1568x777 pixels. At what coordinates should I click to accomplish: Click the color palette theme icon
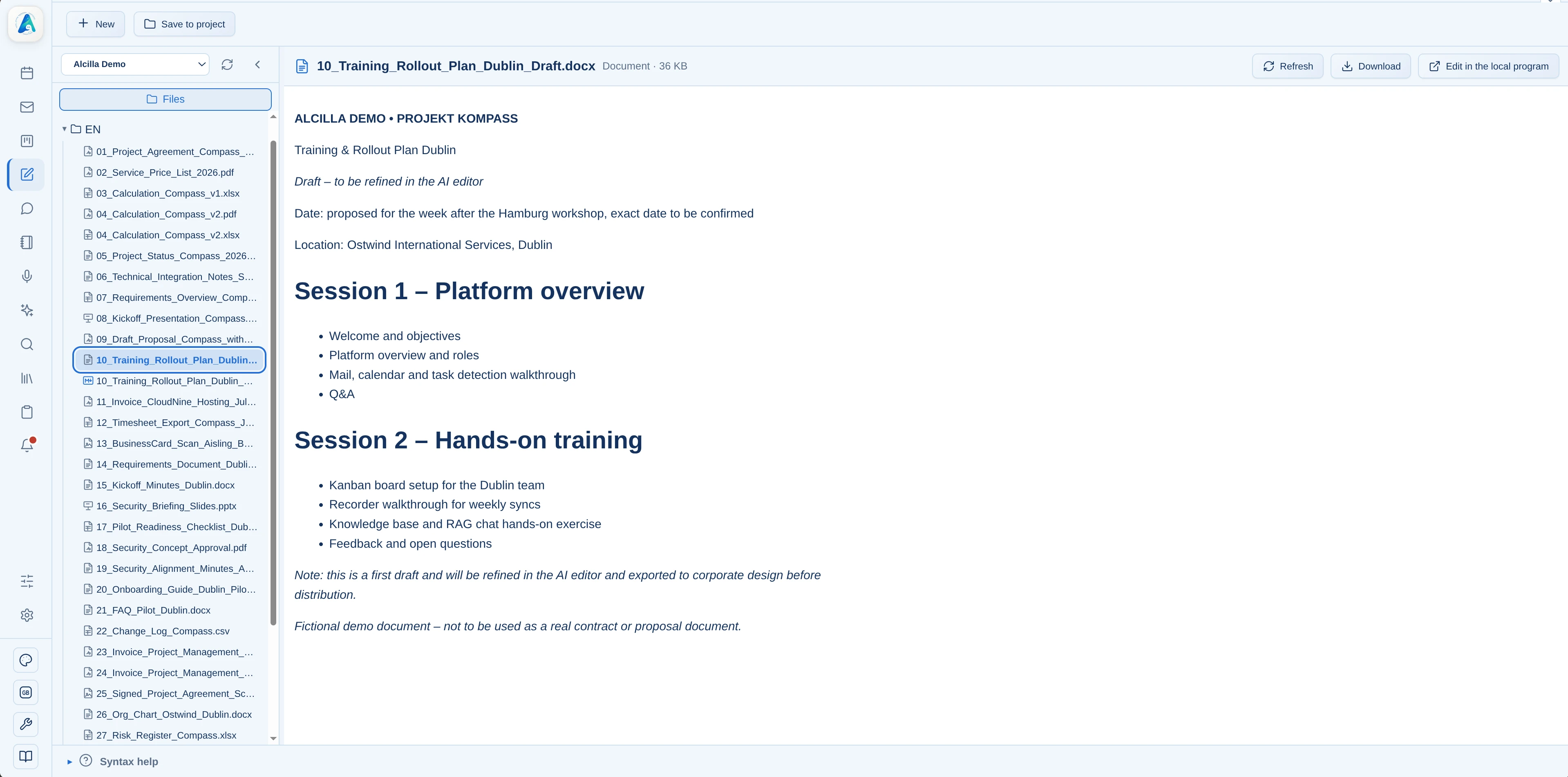[26, 660]
